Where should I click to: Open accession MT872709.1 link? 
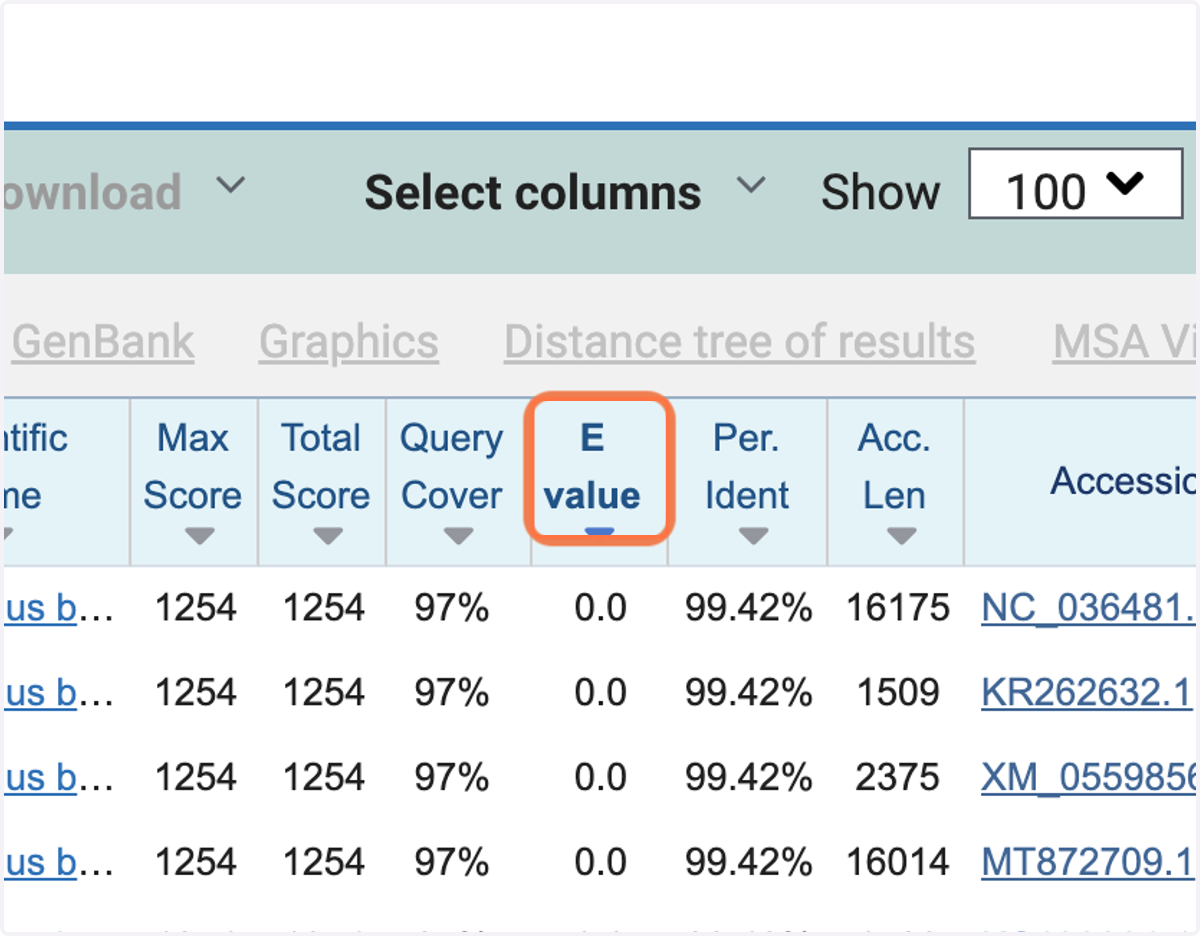click(1087, 862)
